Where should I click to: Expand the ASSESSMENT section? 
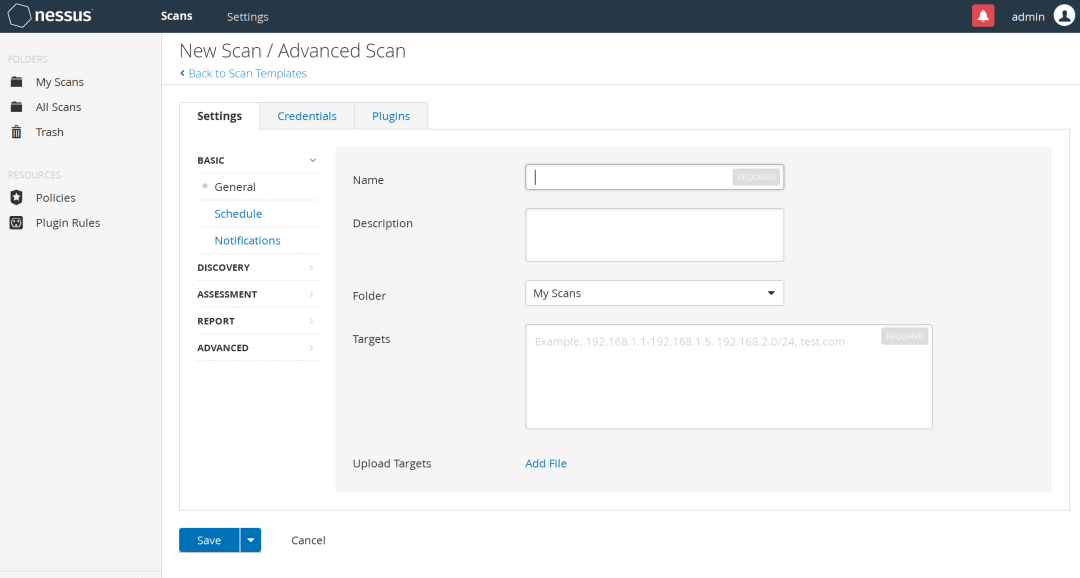click(257, 294)
